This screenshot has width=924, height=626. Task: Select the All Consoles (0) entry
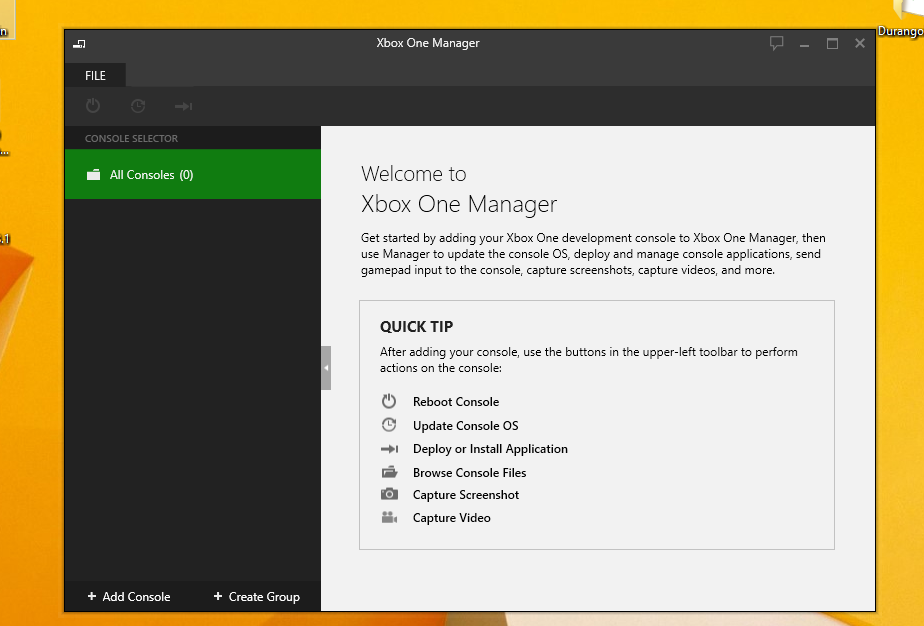pos(151,173)
